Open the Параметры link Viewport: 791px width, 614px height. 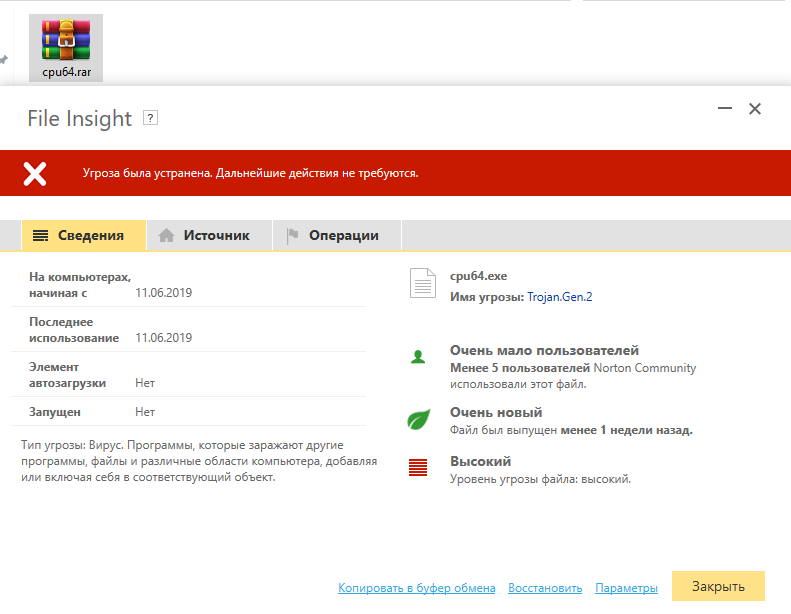626,588
